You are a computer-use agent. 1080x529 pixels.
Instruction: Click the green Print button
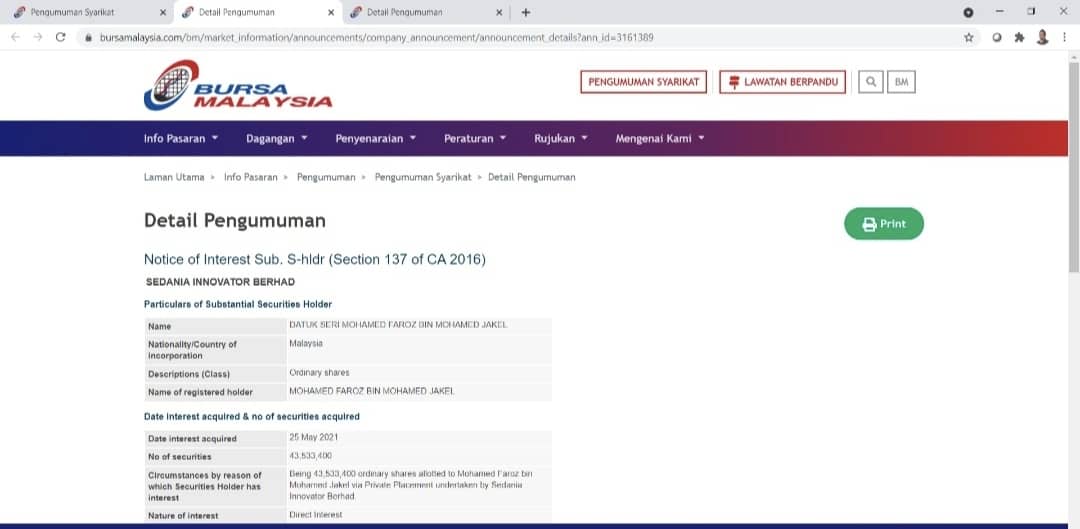tap(884, 224)
